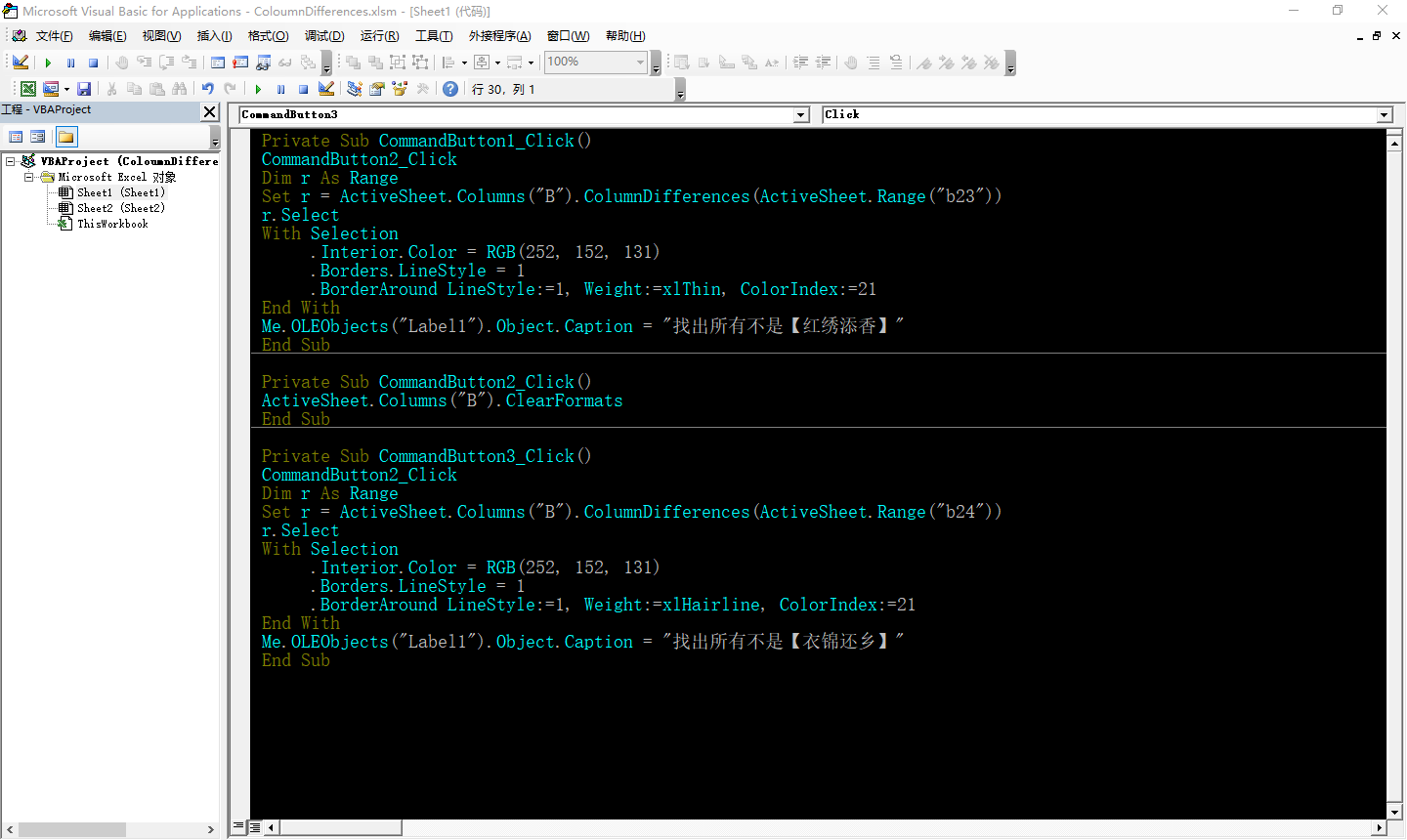Comment out the block with the Comment Block icon
Image resolution: width=1407 pixels, height=840 pixels.
[x=874, y=63]
